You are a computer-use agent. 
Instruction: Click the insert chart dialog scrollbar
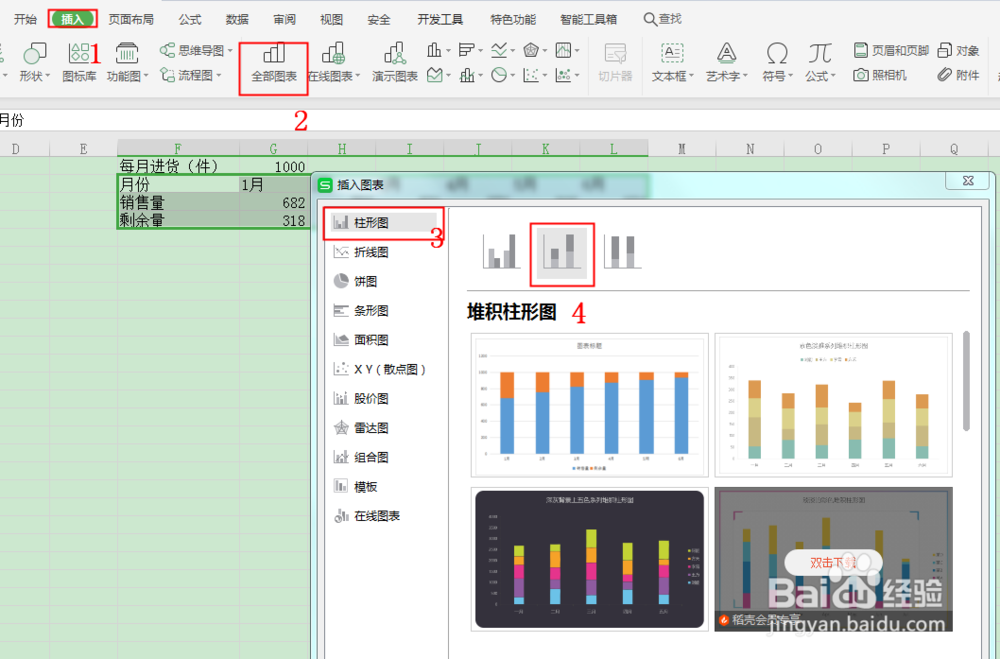pyautogui.click(x=966, y=381)
